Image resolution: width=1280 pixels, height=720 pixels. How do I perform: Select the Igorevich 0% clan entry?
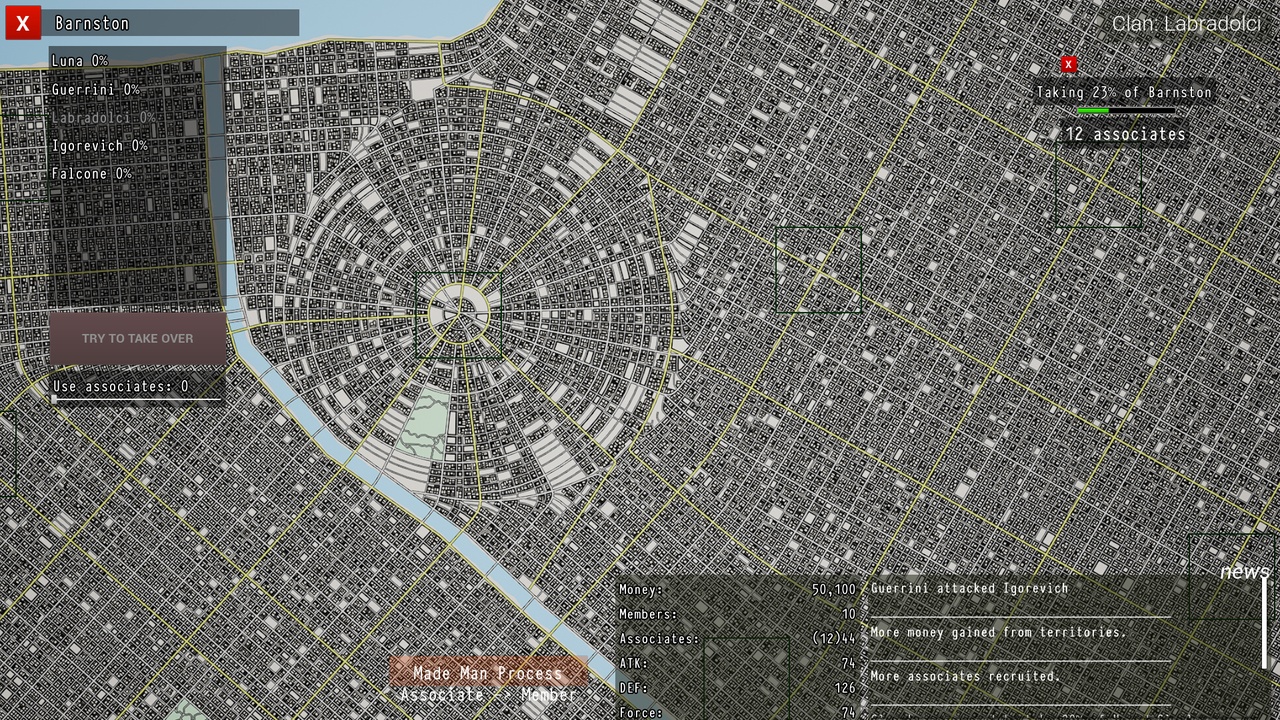tap(100, 146)
